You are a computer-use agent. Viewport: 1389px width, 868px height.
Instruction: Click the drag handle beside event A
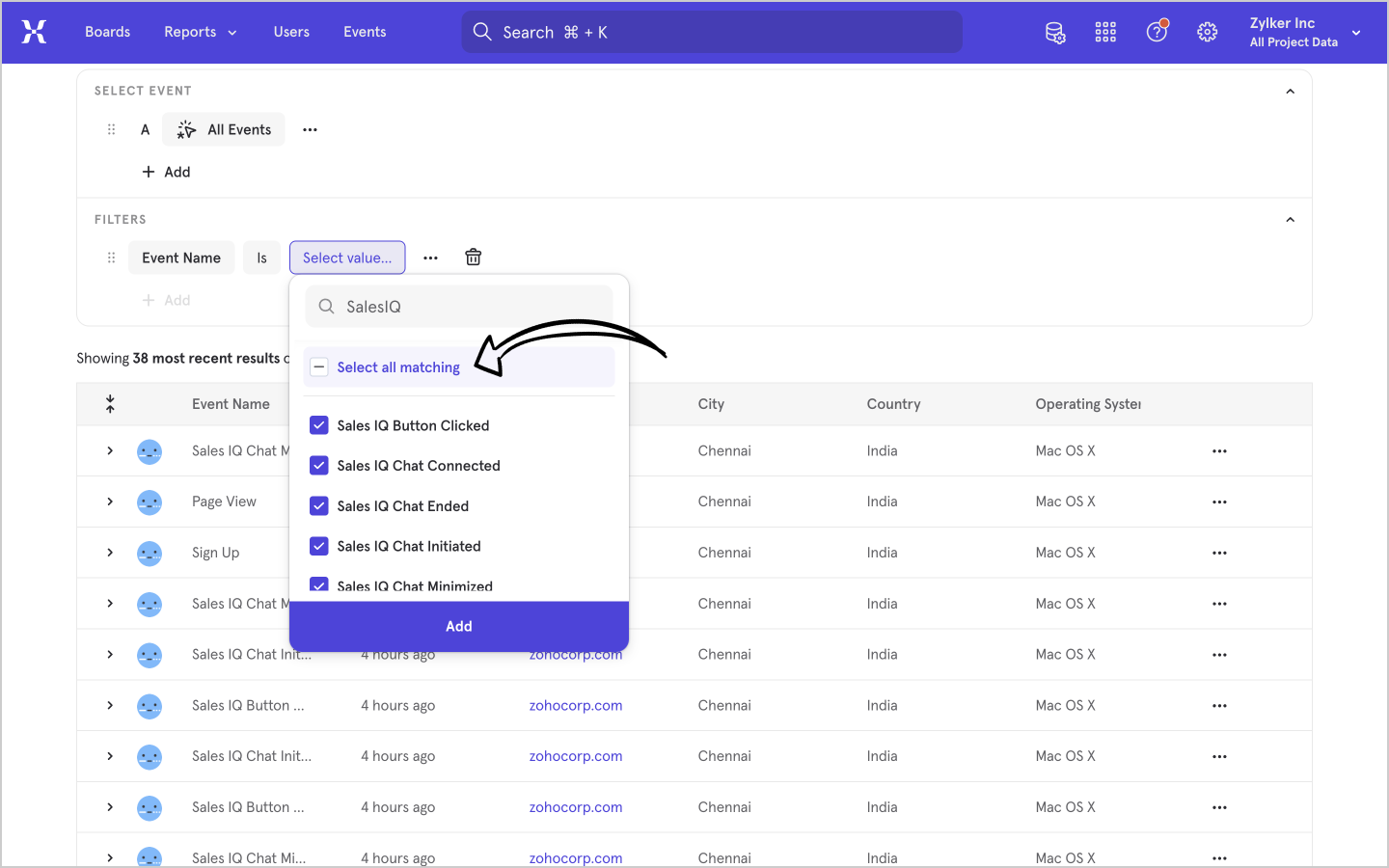(111, 129)
